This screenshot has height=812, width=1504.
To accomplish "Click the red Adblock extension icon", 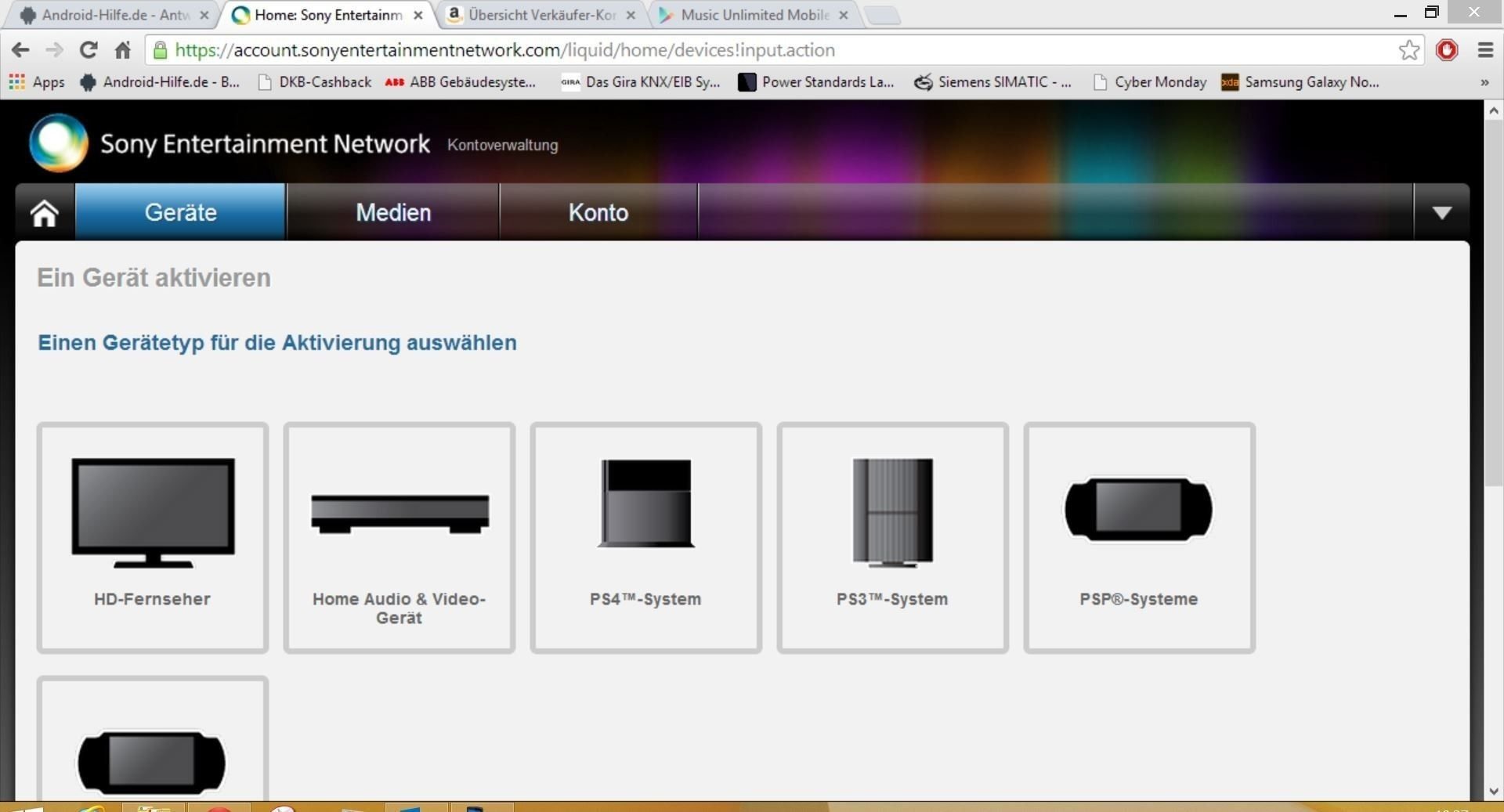I will [x=1447, y=50].
